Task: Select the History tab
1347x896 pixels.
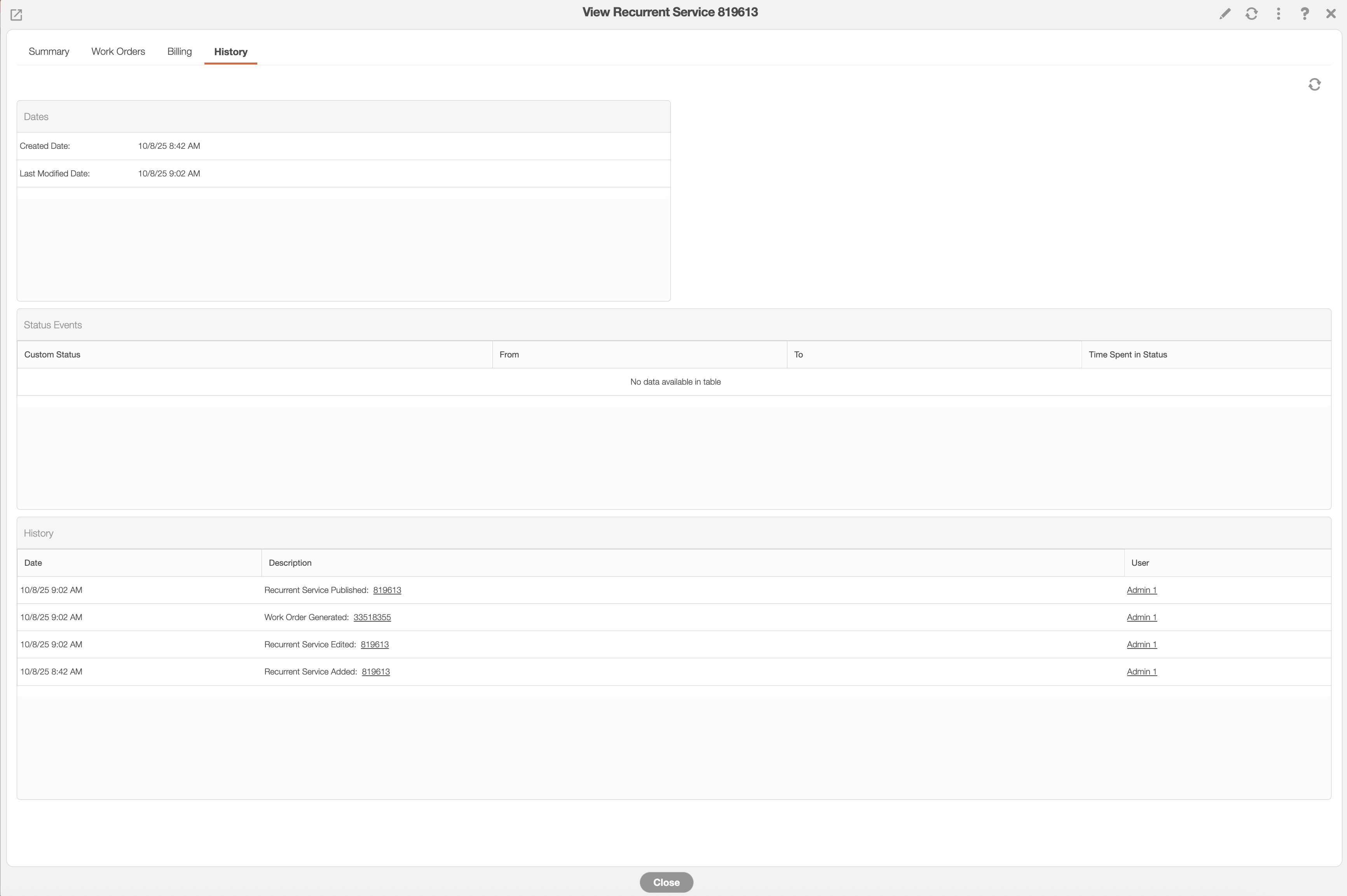Action: tap(230, 51)
